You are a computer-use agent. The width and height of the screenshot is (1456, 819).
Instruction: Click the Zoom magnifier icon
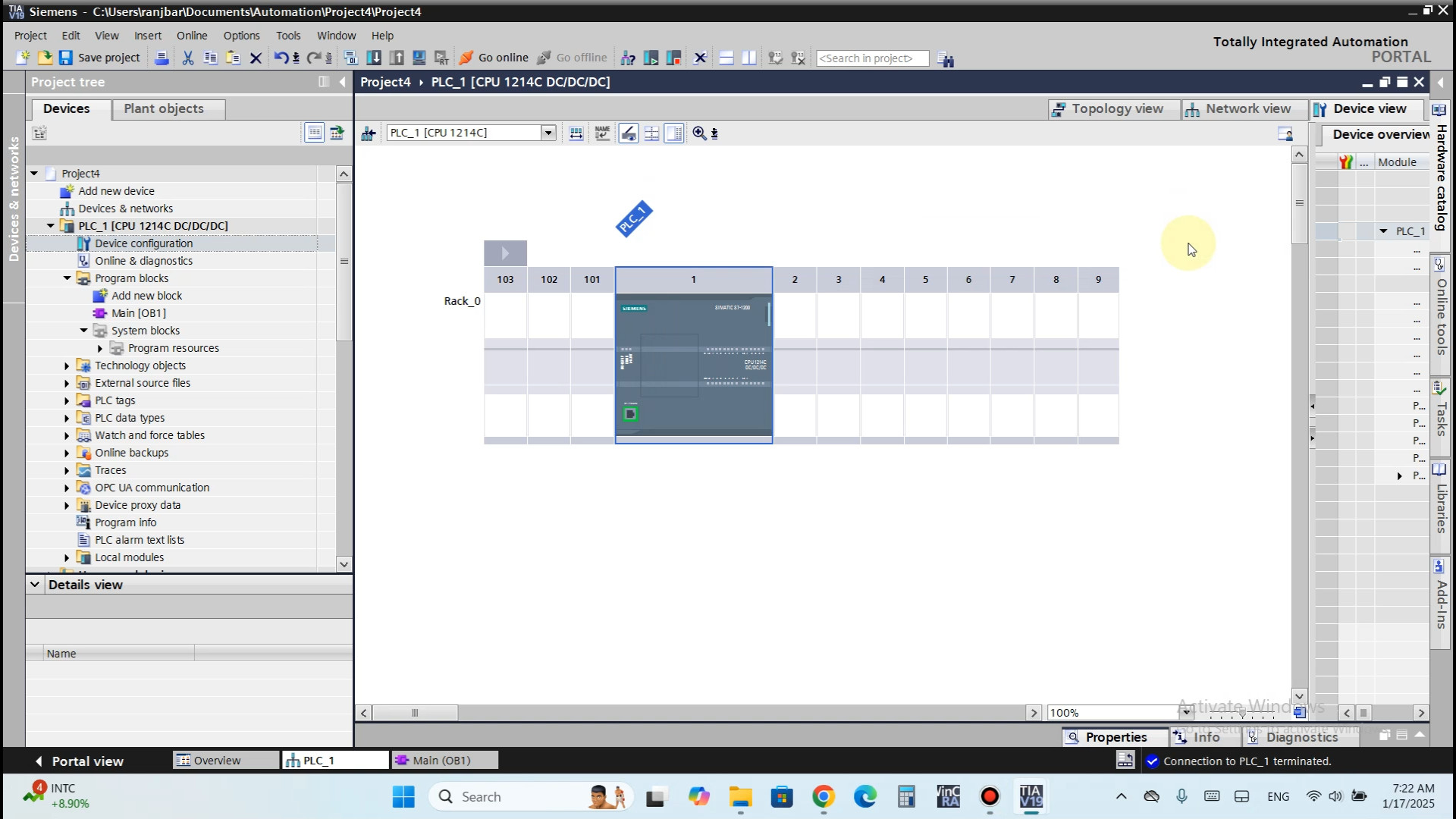click(699, 133)
